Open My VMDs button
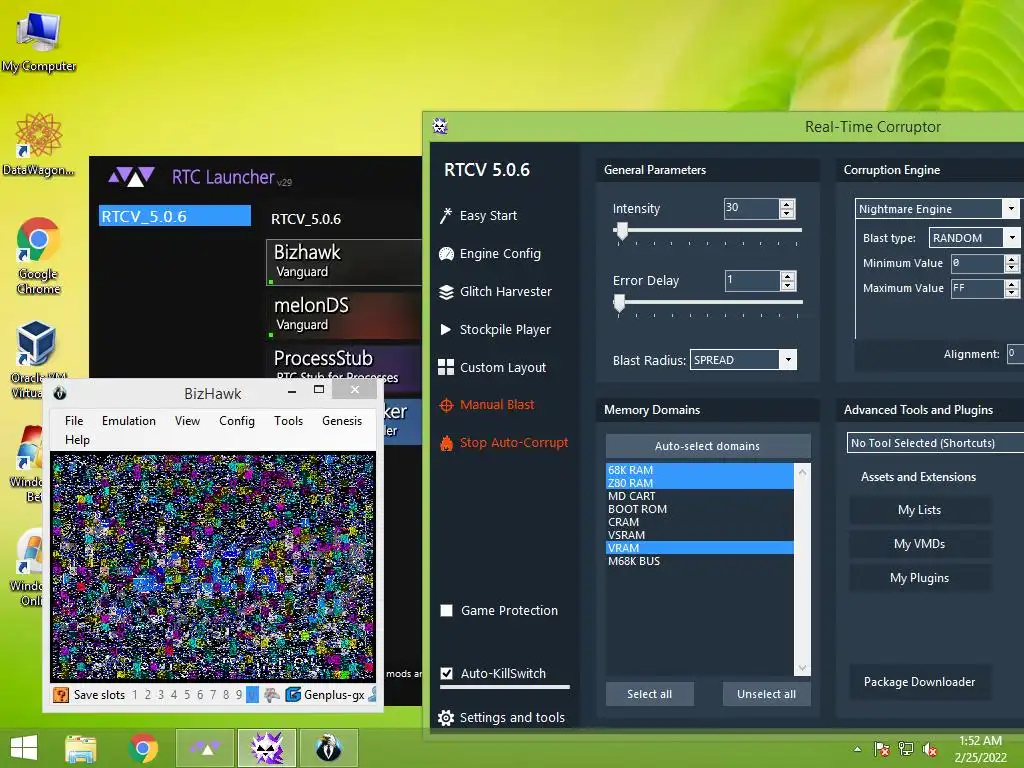This screenshot has height=768, width=1024. (x=919, y=544)
